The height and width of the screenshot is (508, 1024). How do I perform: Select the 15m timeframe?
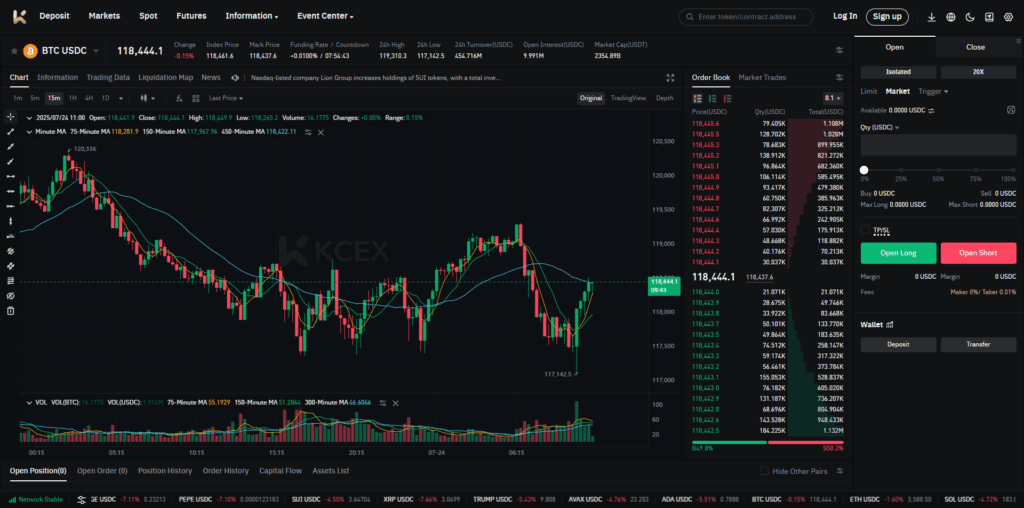[x=54, y=98]
